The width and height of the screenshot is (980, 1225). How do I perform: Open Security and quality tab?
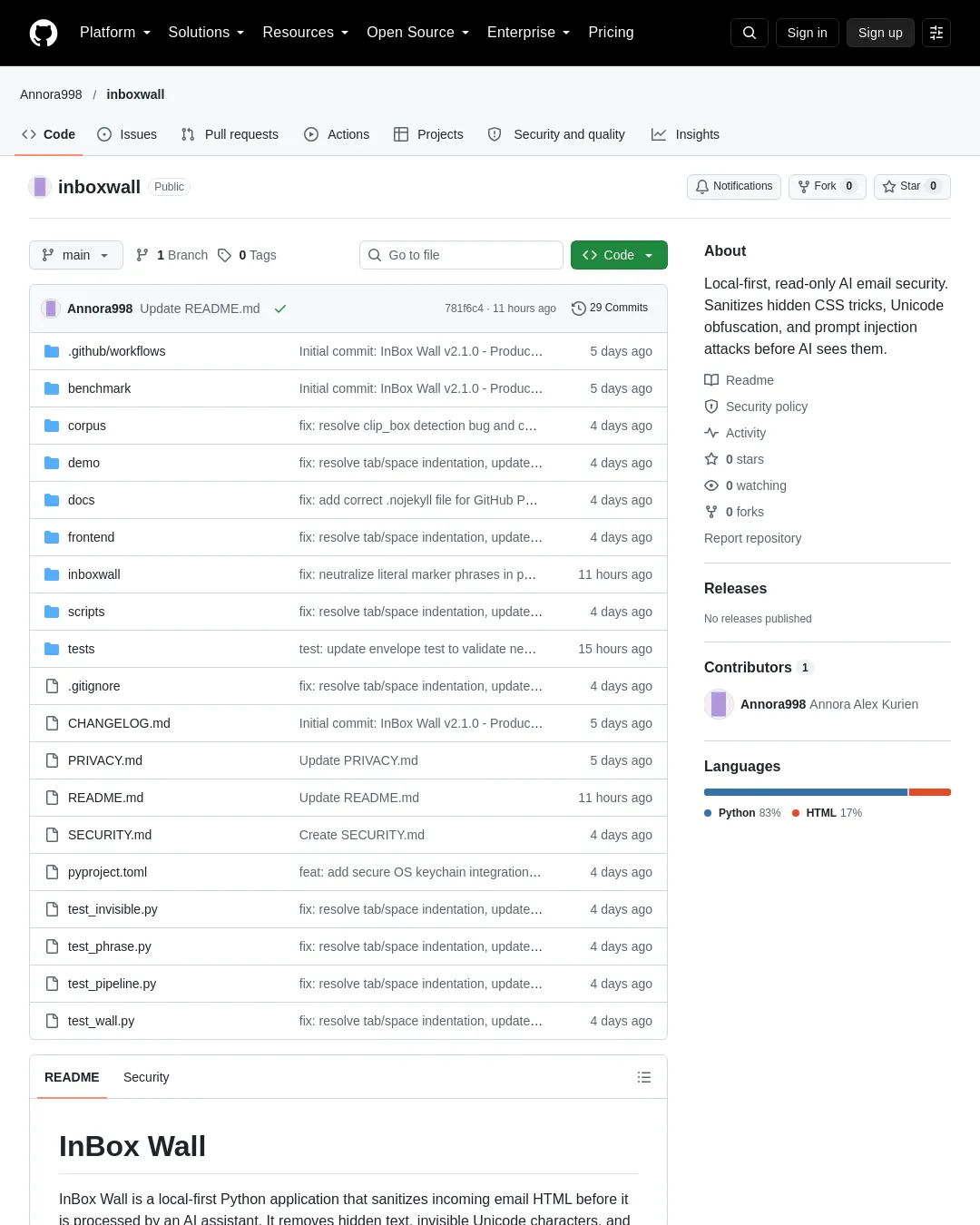[x=556, y=134]
